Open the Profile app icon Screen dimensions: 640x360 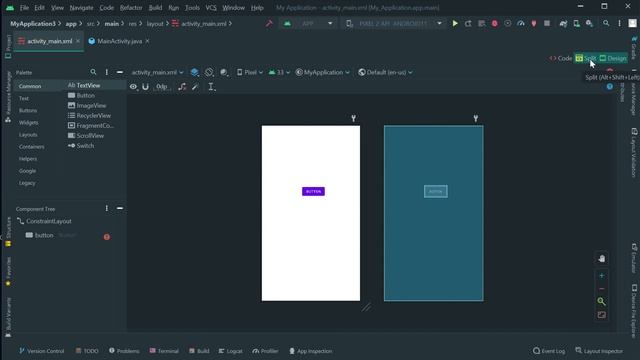(x=521, y=24)
